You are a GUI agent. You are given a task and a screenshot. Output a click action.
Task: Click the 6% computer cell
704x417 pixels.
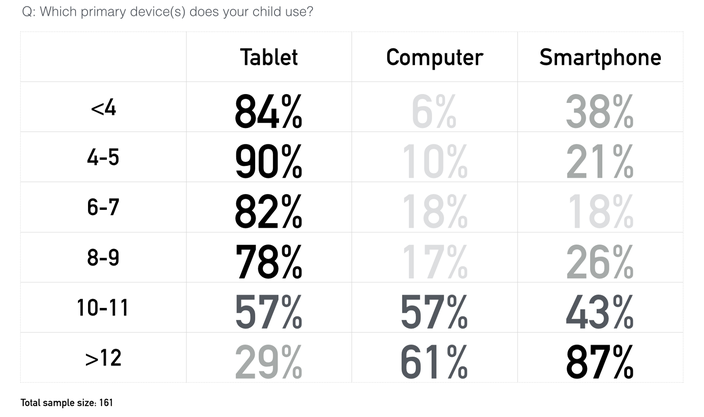tap(434, 112)
